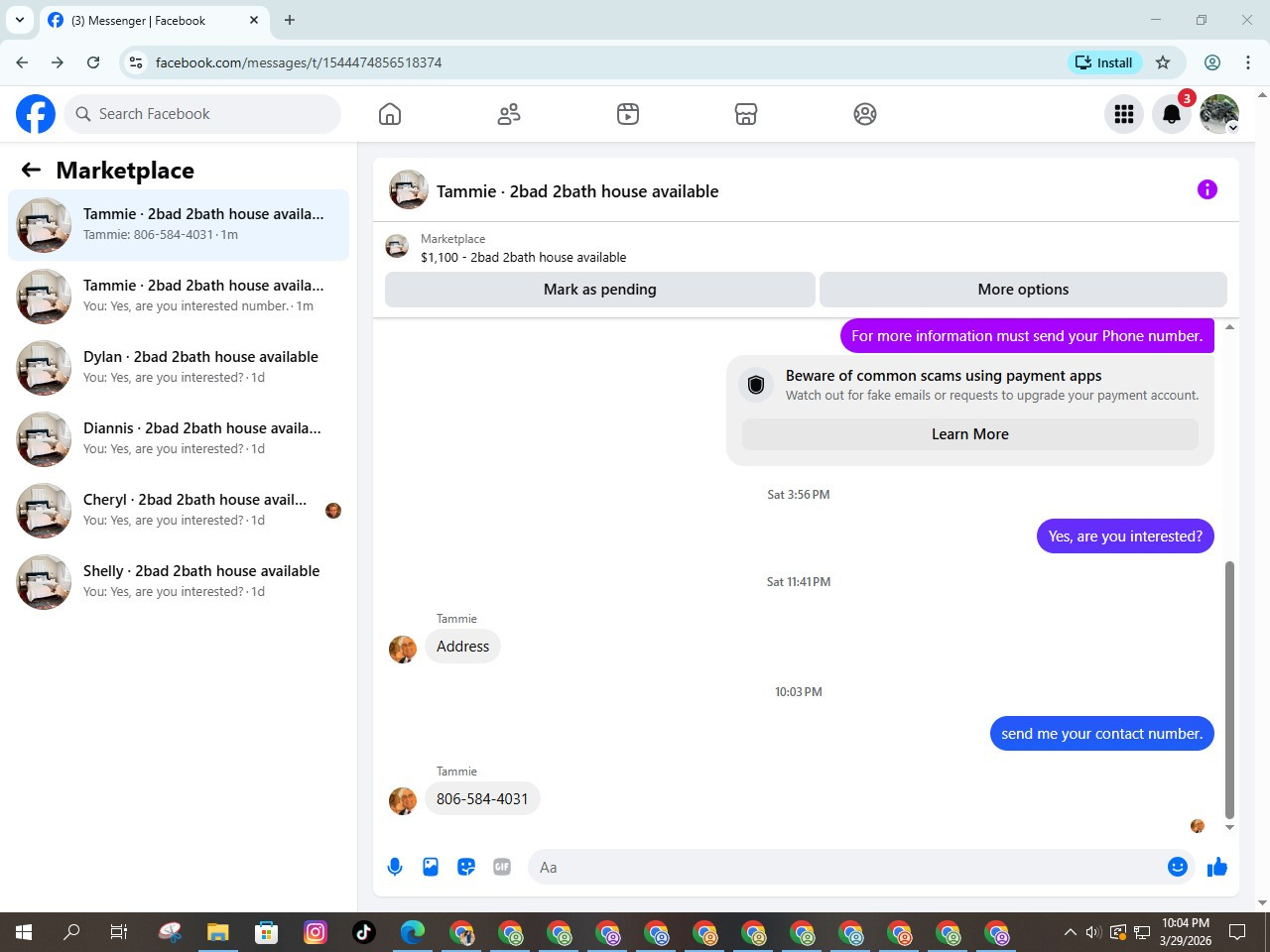Open the Groups icon in top navigation
The width and height of the screenshot is (1270, 952).
pyautogui.click(x=865, y=114)
